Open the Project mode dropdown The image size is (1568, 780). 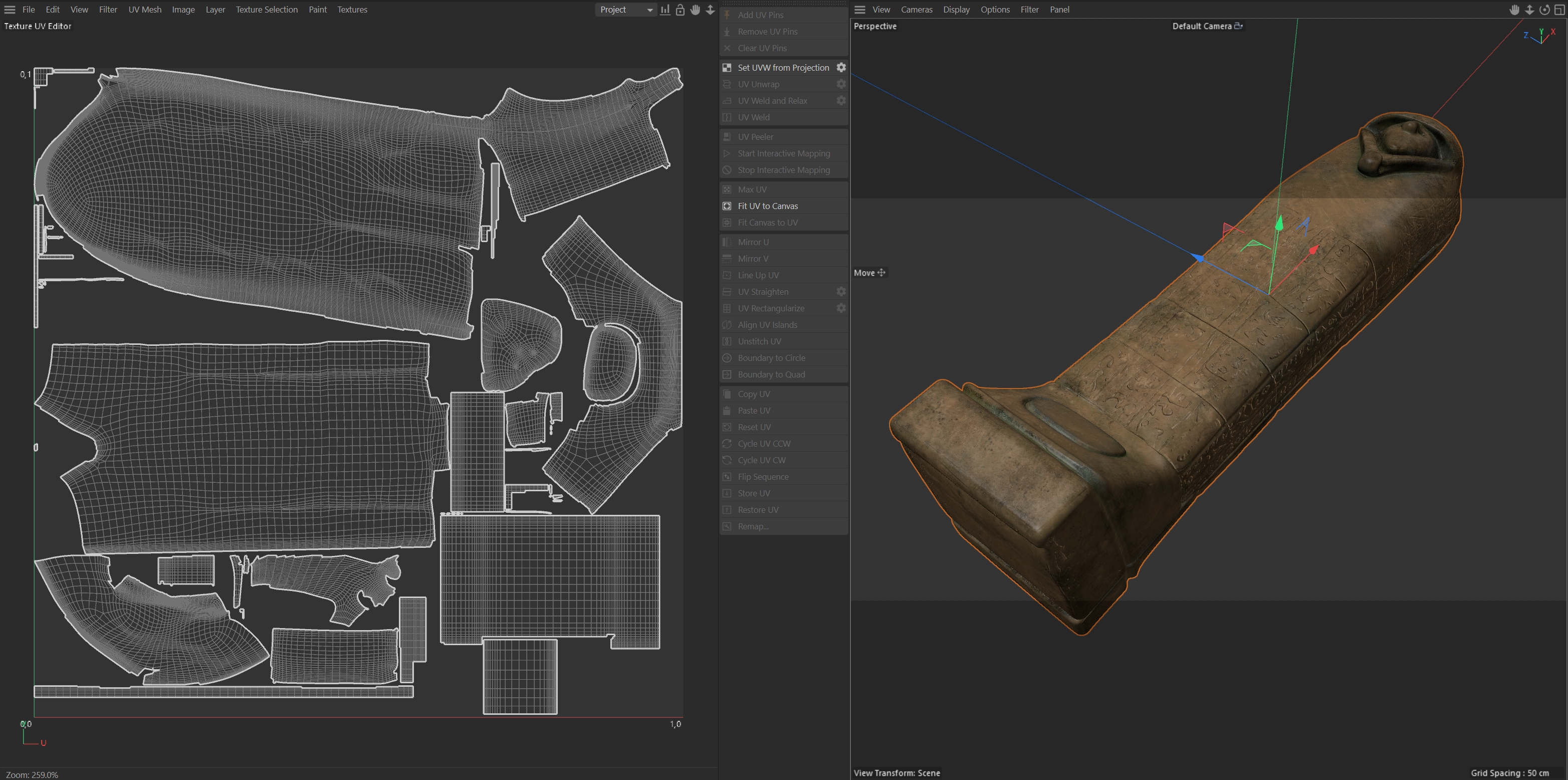point(626,10)
